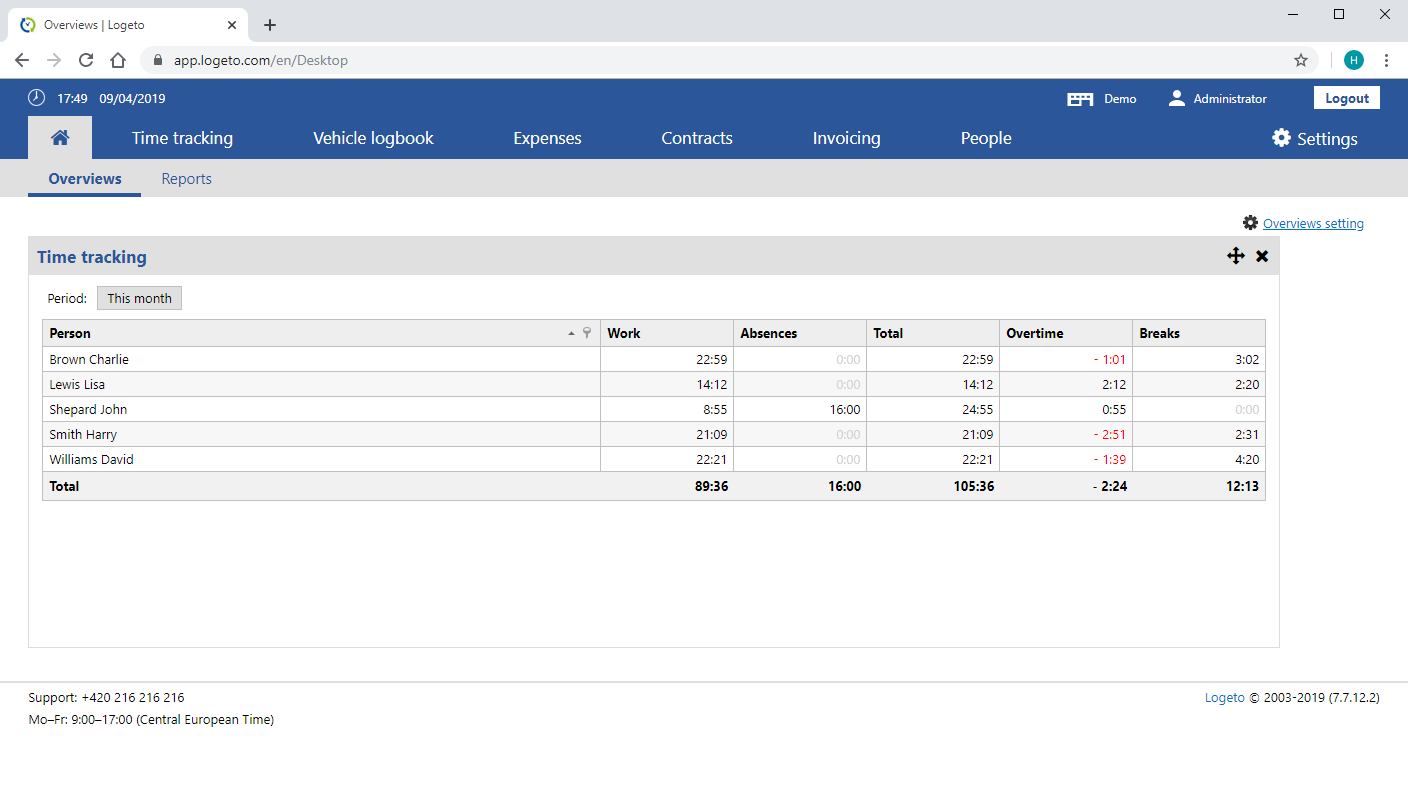This screenshot has height=797, width=1408.
Task: Click the Demo company building icon
Action: point(1080,99)
